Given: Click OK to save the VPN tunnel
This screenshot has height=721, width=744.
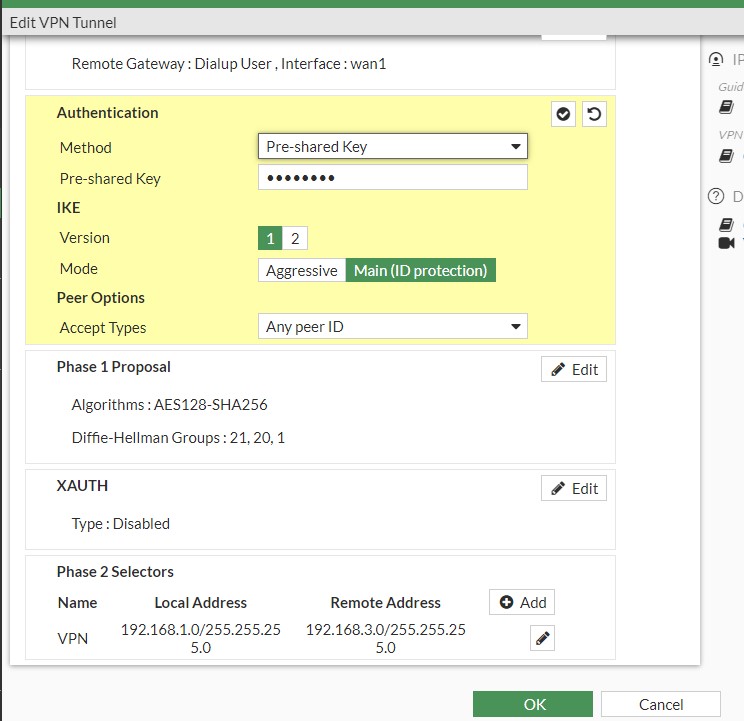Looking at the screenshot, I should click(x=533, y=704).
